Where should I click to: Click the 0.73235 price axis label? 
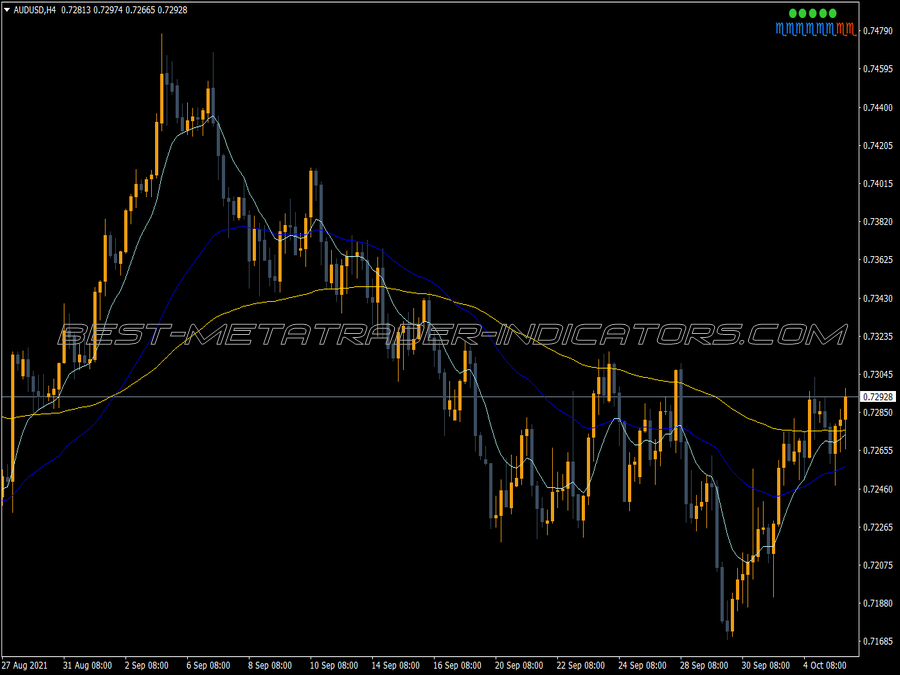pos(878,336)
